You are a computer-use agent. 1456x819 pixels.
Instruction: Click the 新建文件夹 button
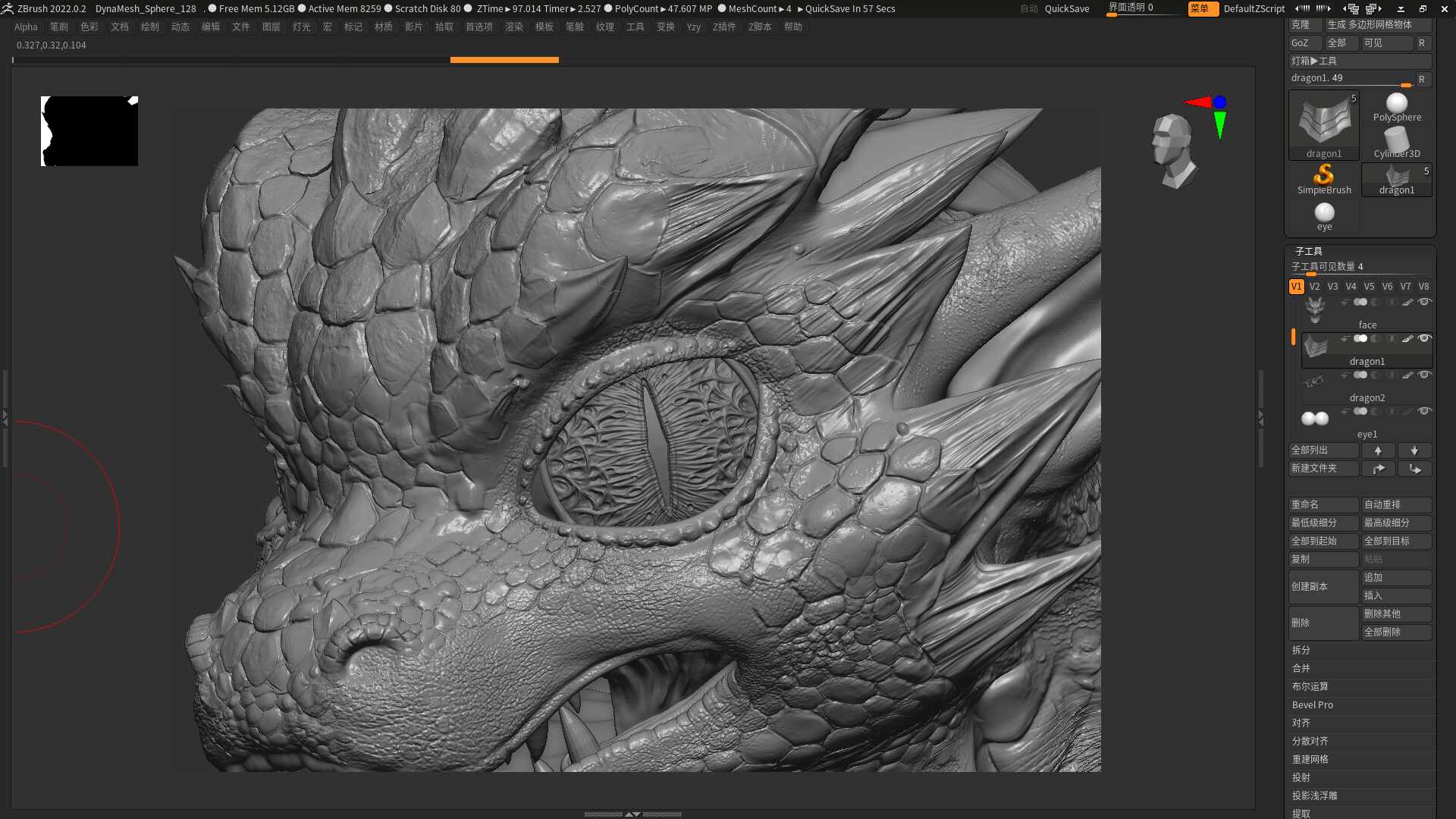coord(1323,469)
